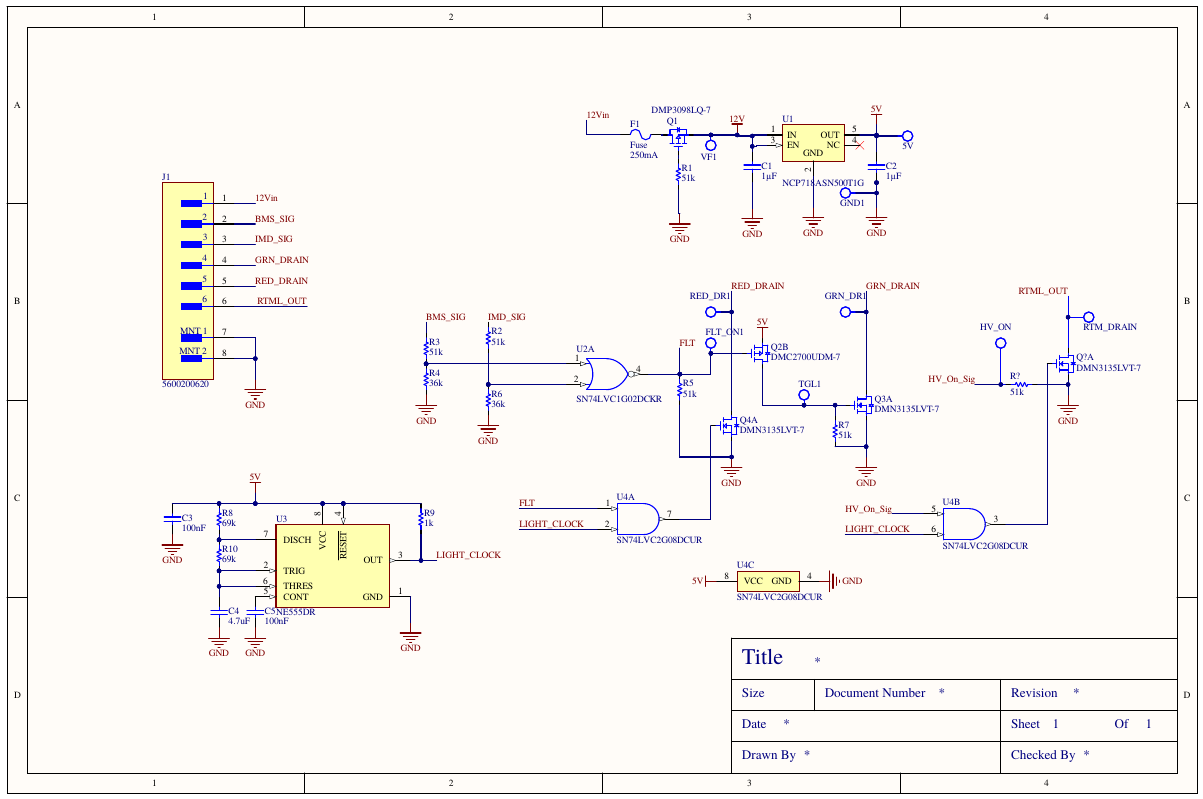Select the U4B AND gate symbol
The width and height of the screenshot is (1203, 799).
[x=966, y=522]
